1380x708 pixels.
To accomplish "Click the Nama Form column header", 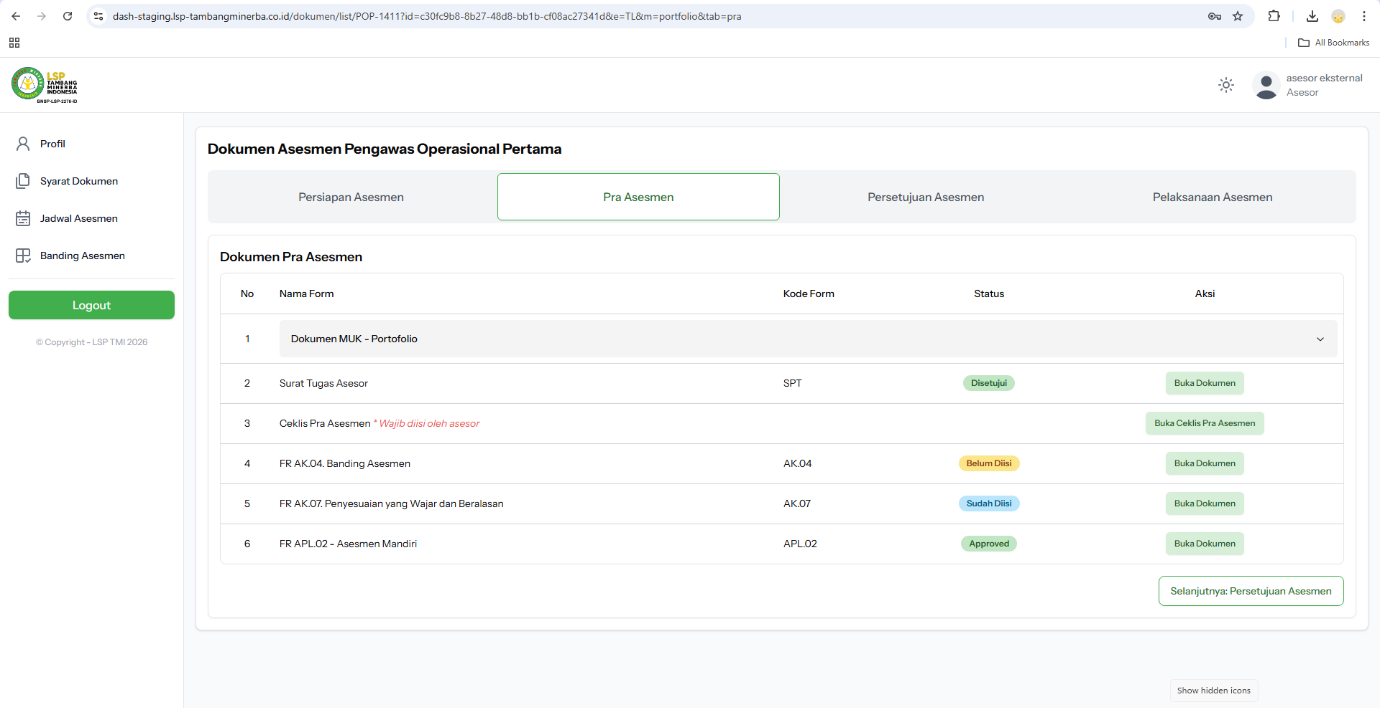I will click(306, 294).
